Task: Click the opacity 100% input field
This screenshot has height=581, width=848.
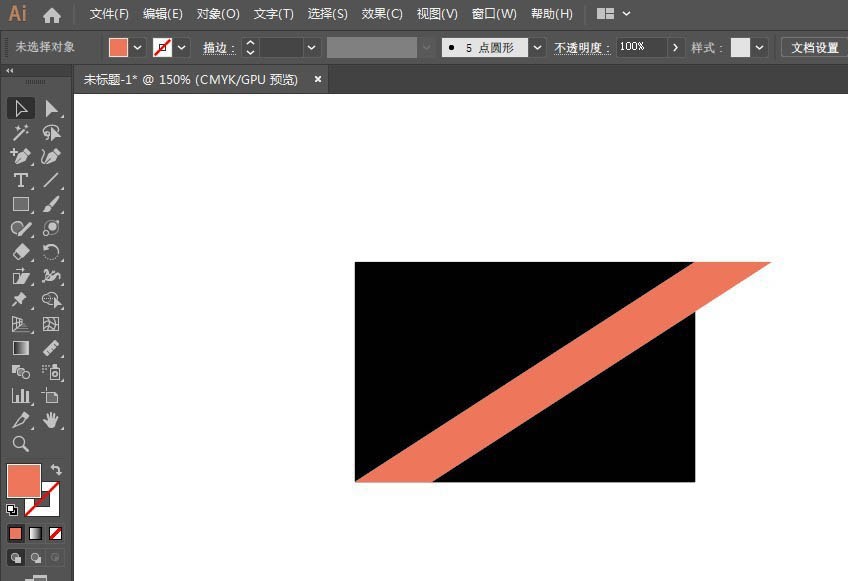Action: click(x=641, y=48)
